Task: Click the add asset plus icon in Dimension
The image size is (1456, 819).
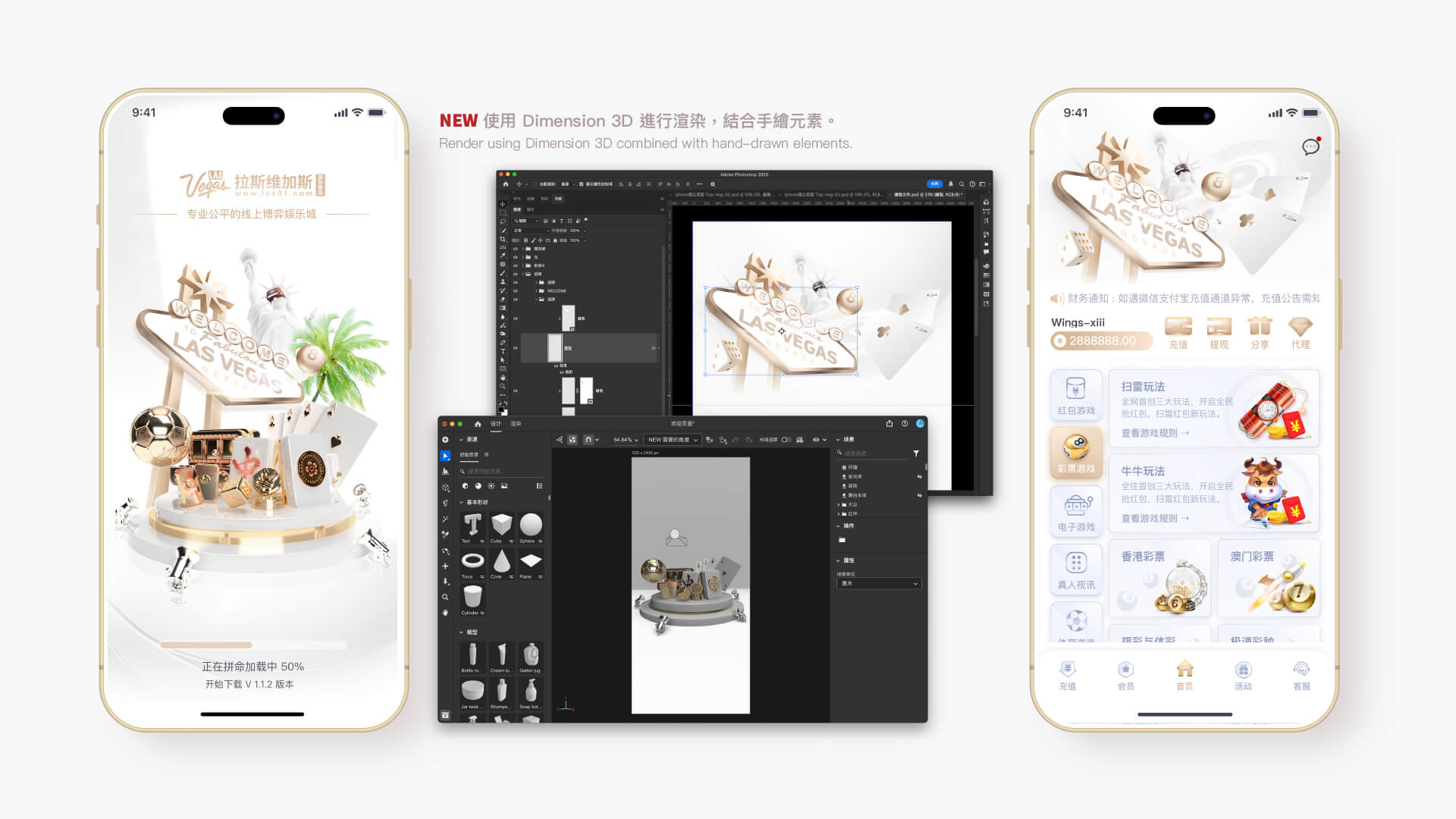Action: pos(445,440)
